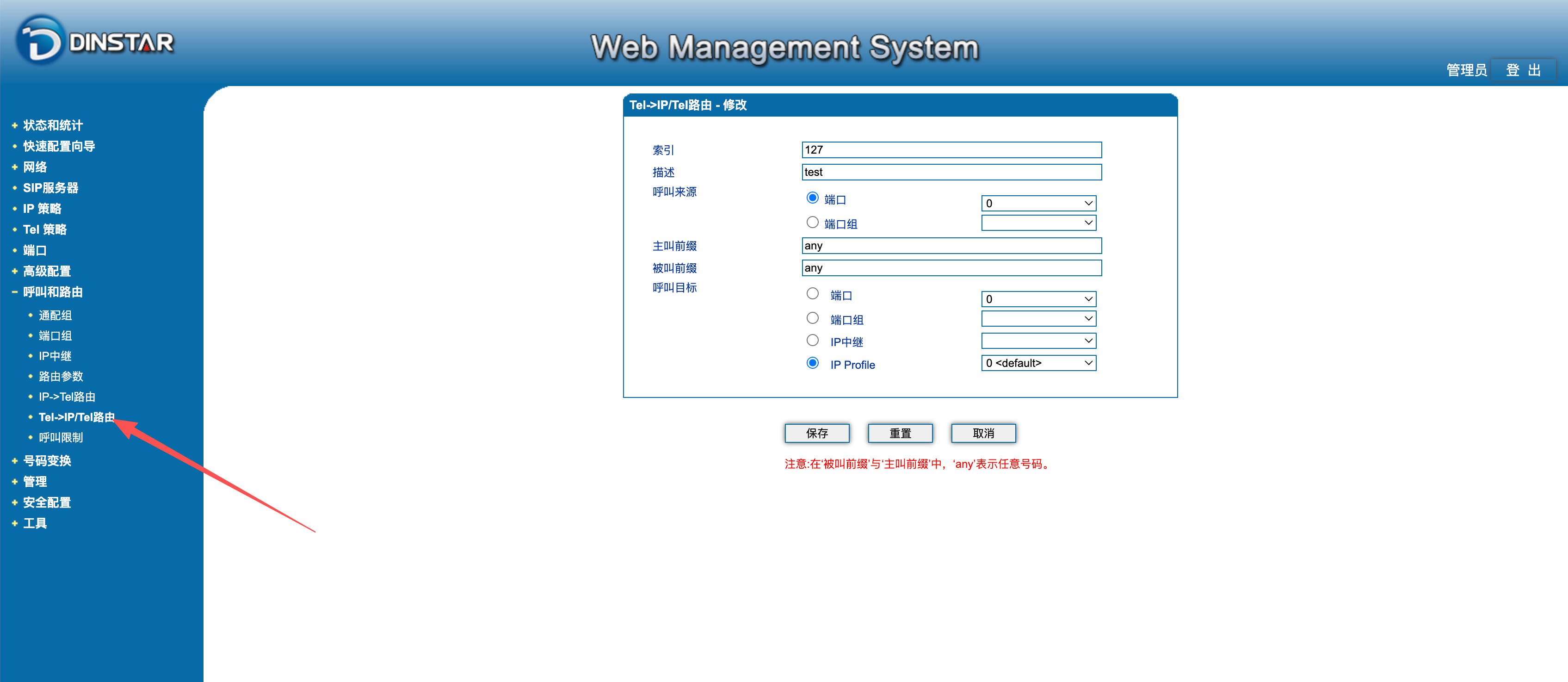This screenshot has width=1568, height=682.
Task: Open the 端口 sidebar page
Action: pyautogui.click(x=35, y=250)
